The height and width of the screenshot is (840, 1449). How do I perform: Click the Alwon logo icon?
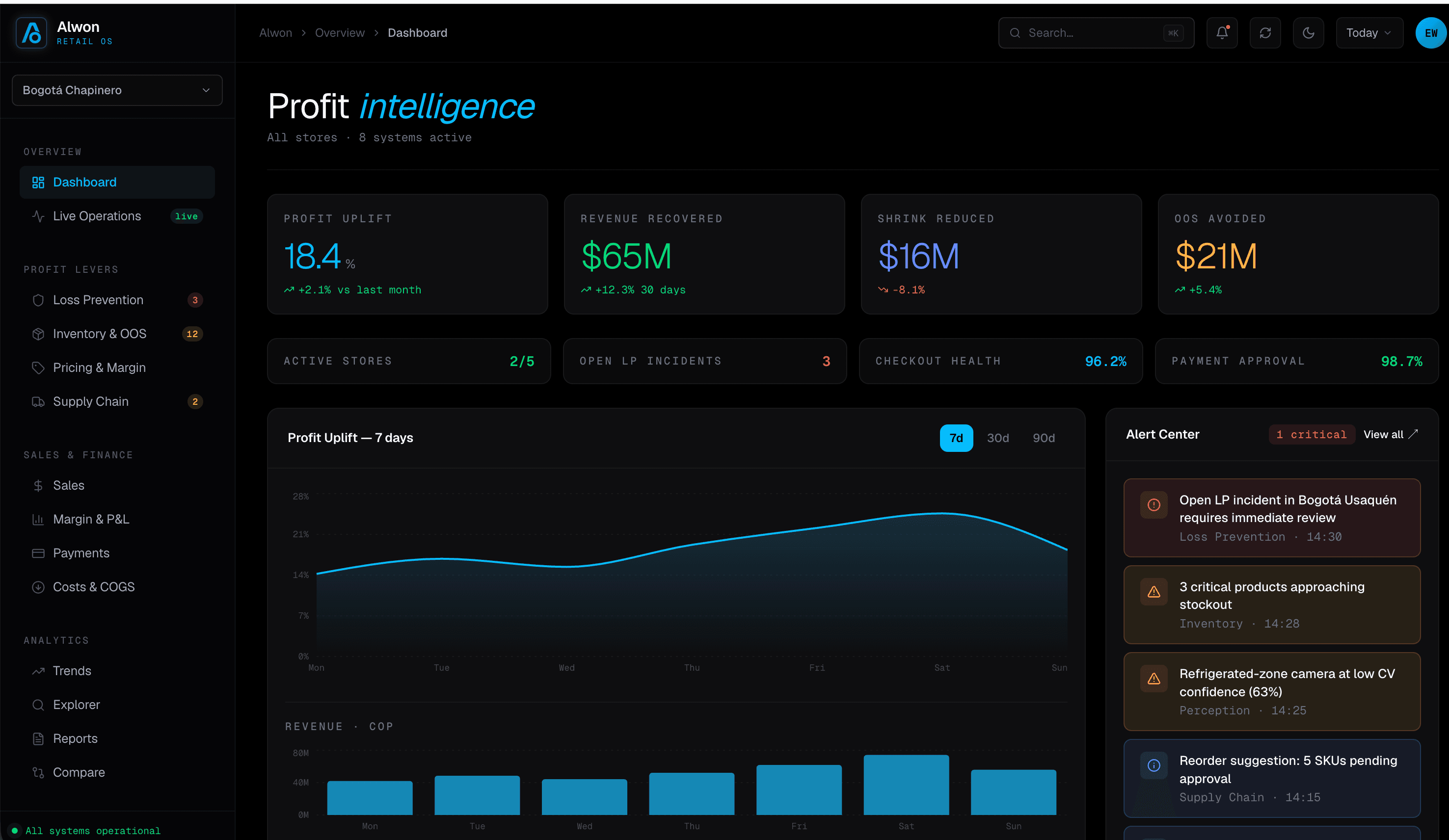(x=31, y=33)
